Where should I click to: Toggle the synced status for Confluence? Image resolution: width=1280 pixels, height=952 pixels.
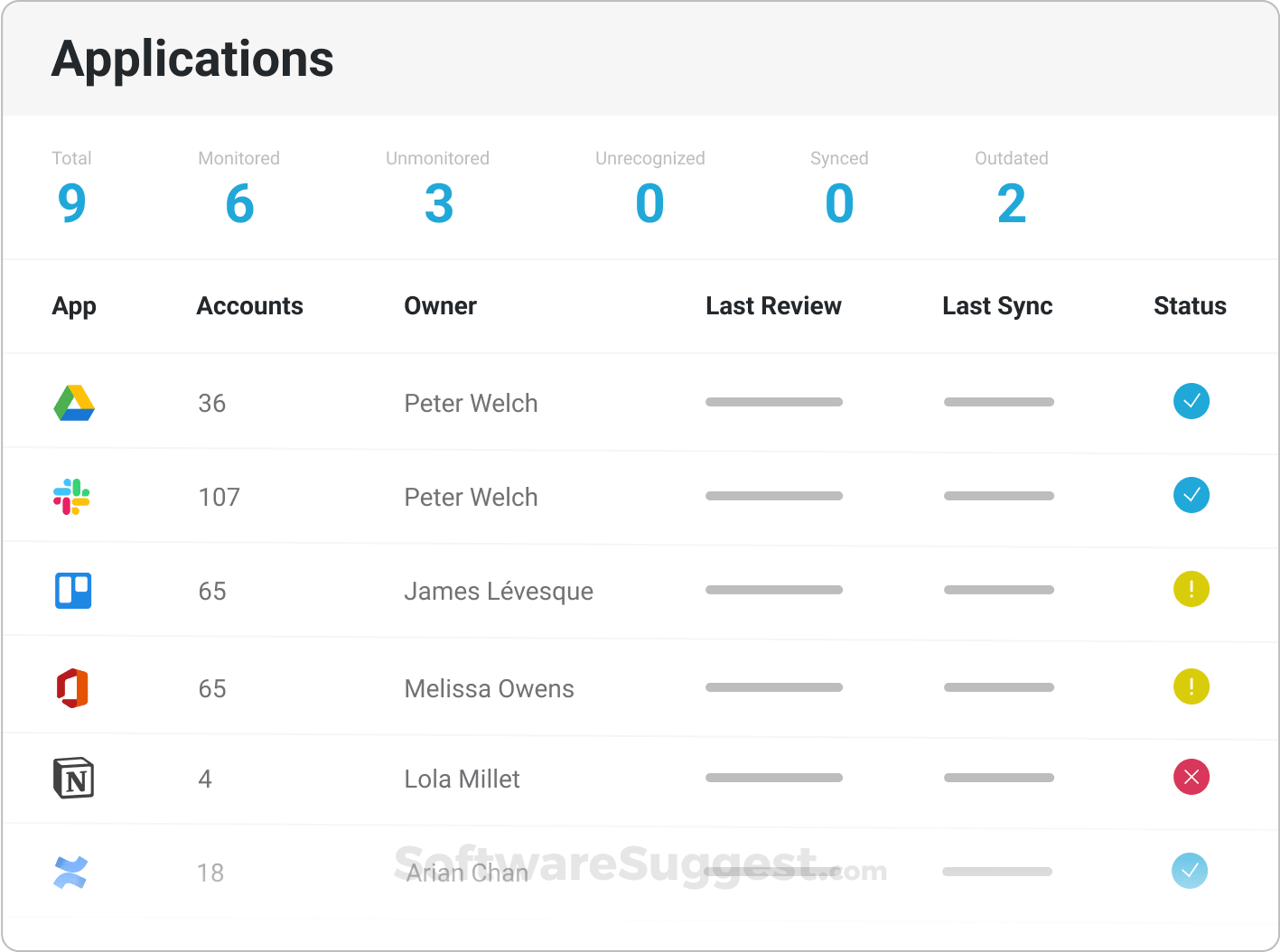(1191, 872)
